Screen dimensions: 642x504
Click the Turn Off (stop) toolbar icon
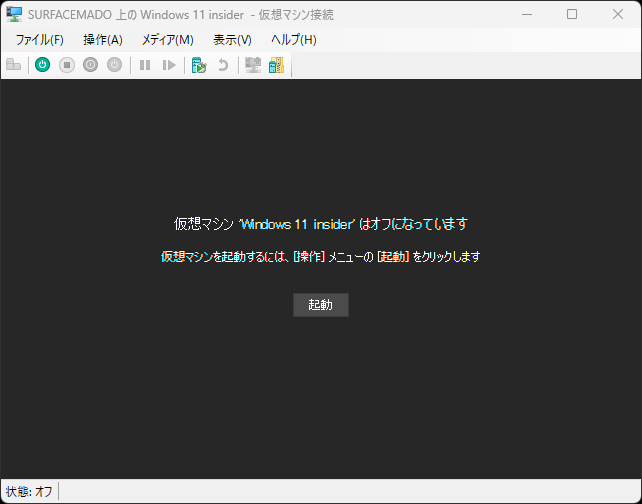point(67,65)
